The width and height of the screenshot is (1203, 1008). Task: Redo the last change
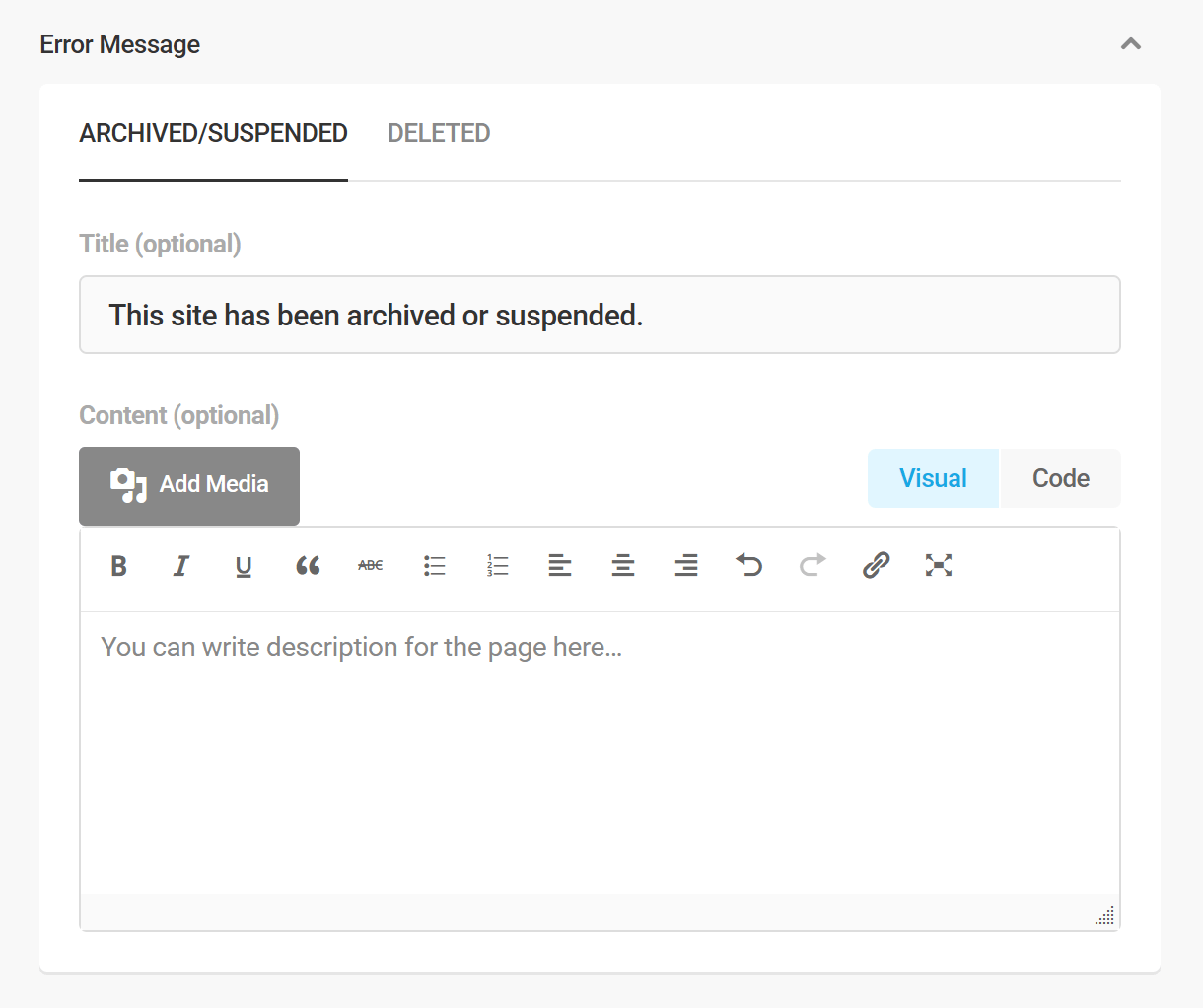point(812,565)
